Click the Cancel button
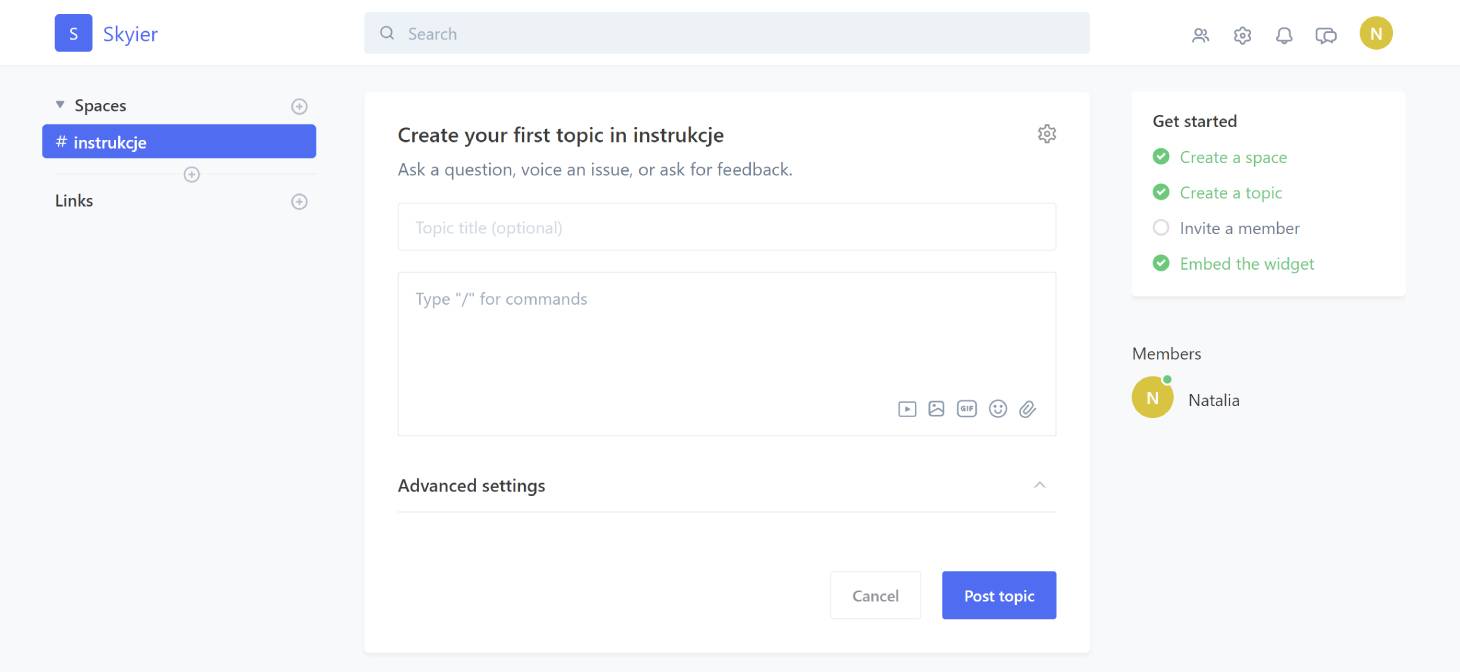Viewport: 1460px width, 672px height. (875, 595)
